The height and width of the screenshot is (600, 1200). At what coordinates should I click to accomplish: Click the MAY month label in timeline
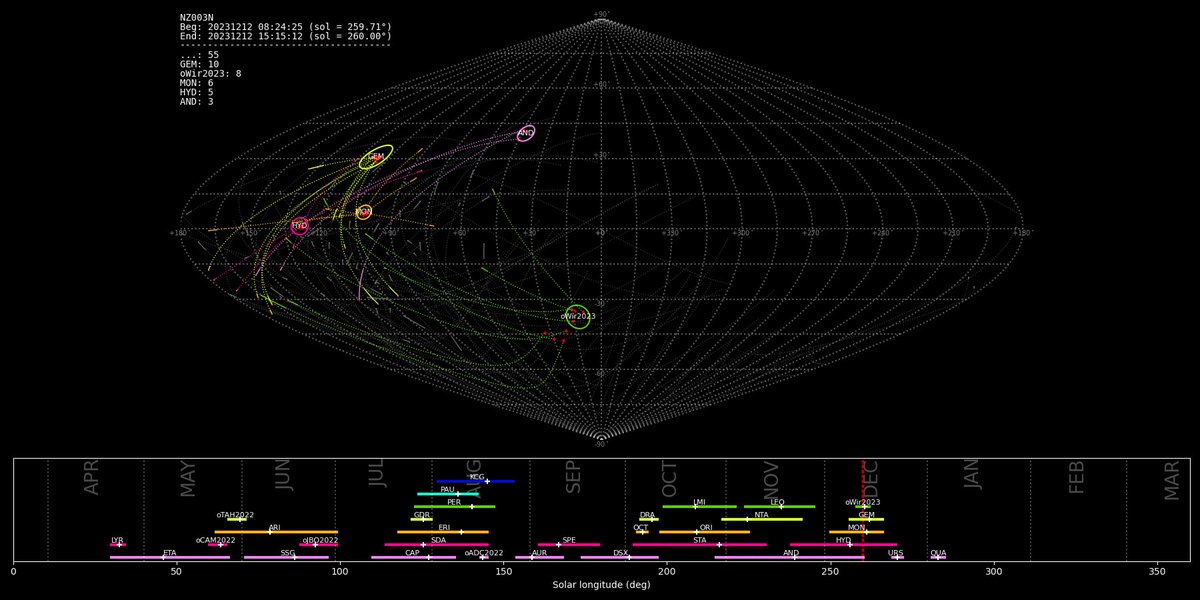coord(188,478)
